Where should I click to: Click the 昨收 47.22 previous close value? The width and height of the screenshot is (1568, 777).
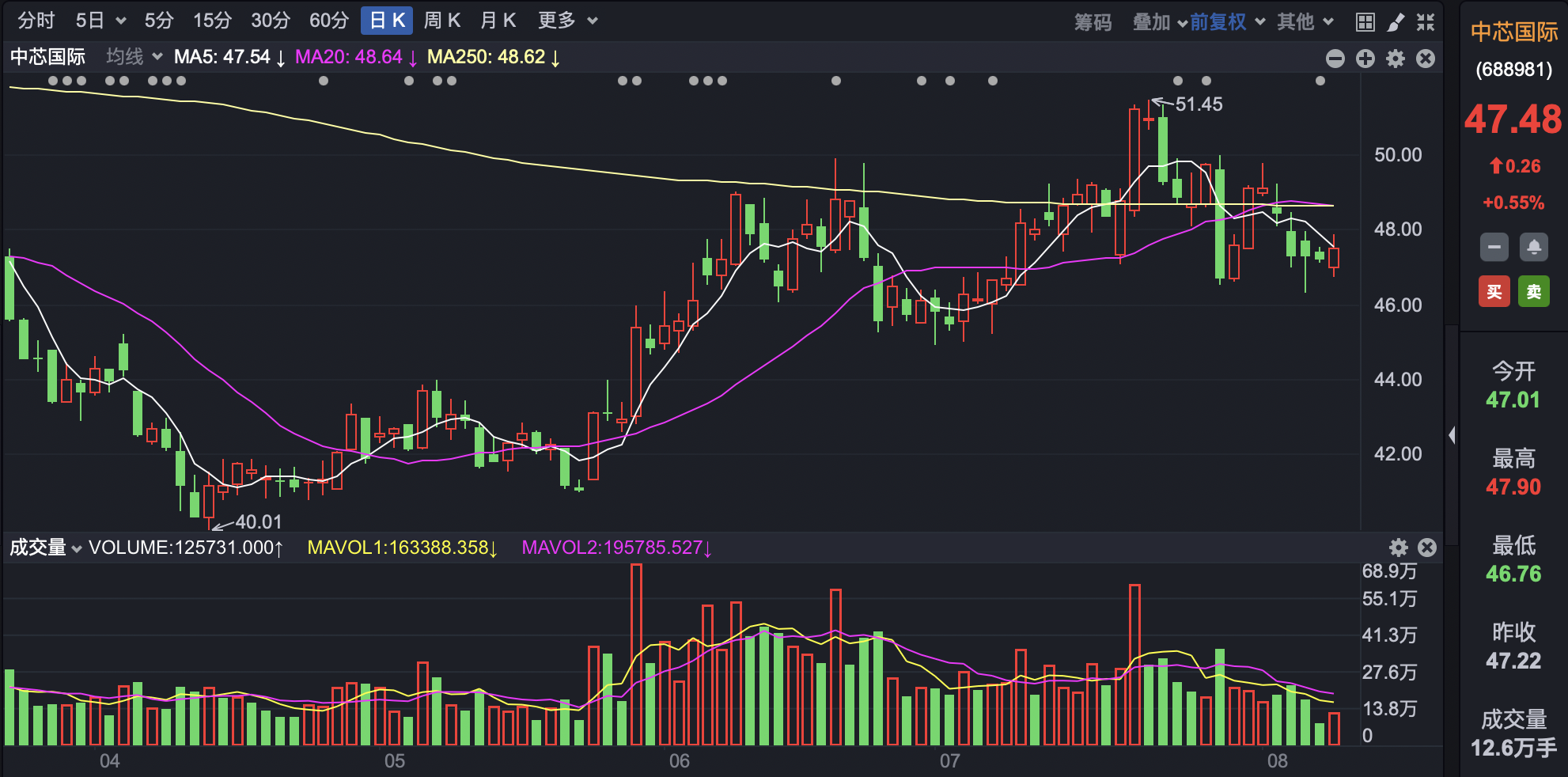point(1513,661)
